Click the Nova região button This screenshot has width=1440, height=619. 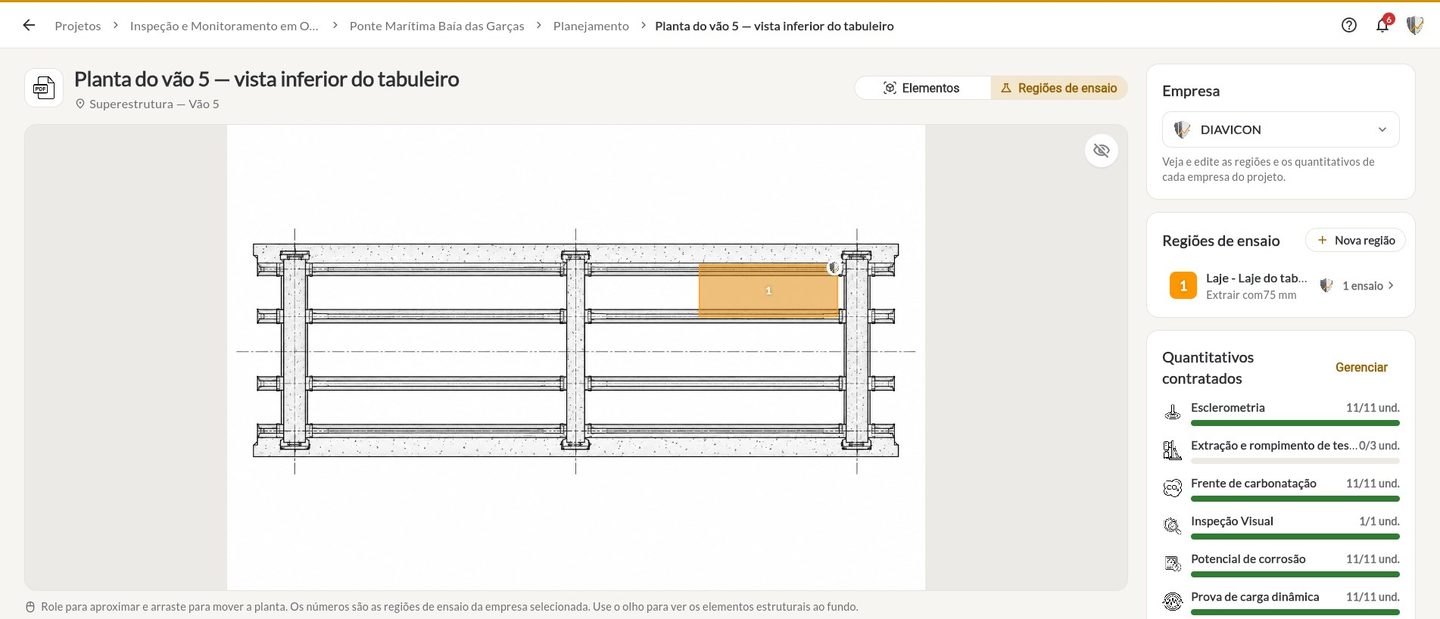point(1355,240)
